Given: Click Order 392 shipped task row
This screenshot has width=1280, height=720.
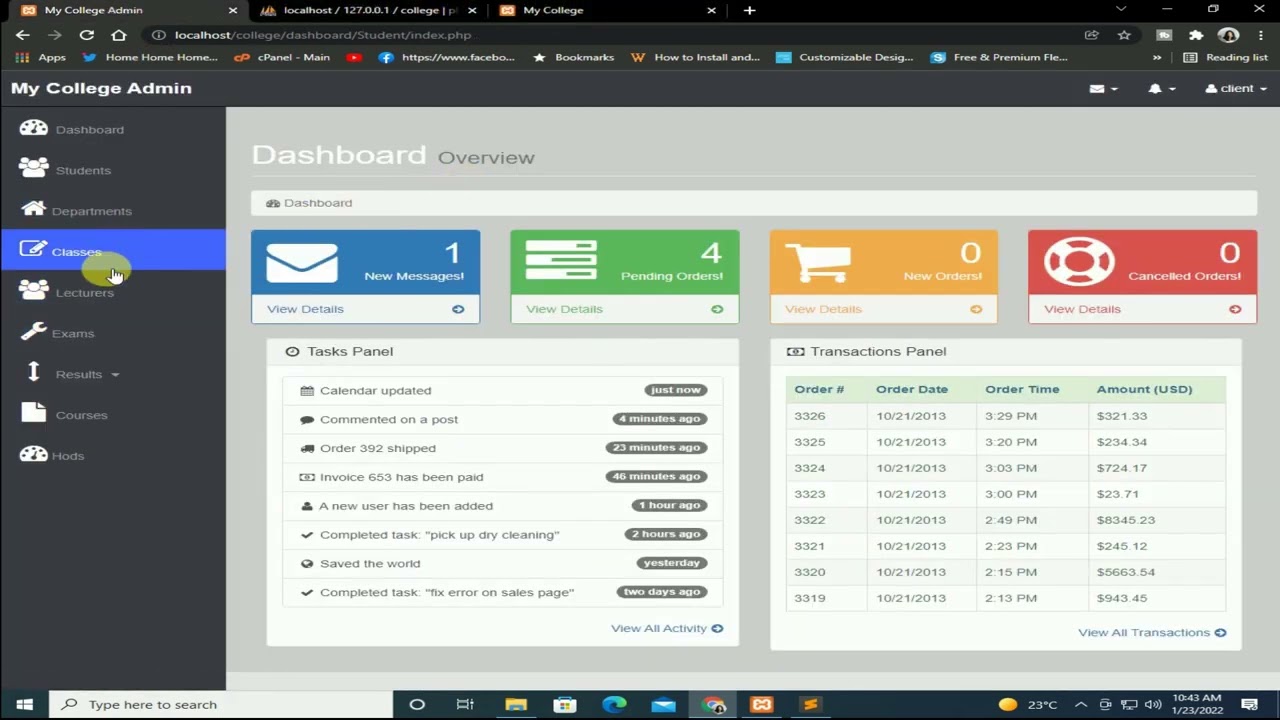Looking at the screenshot, I should tap(502, 448).
